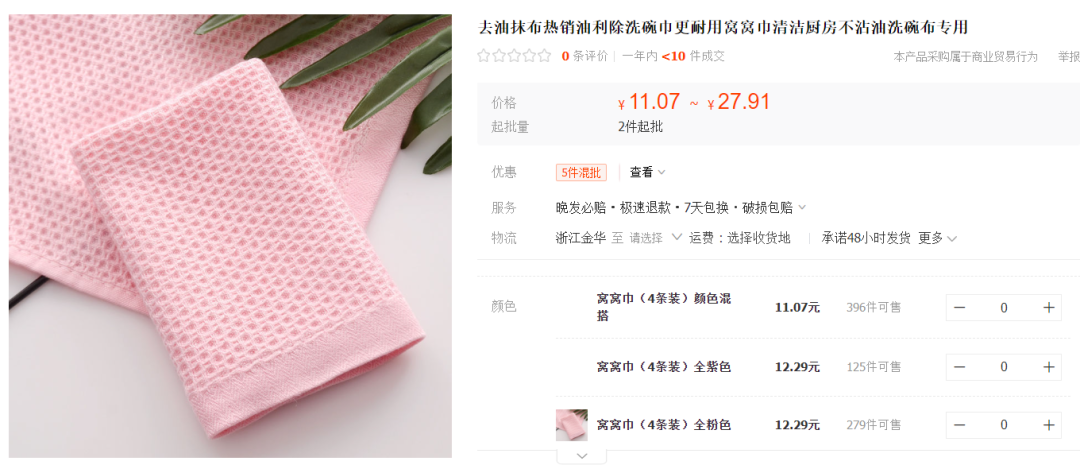Open the 请选择 destination dropdown
Image resolution: width=1080 pixels, height=465 pixels.
[x=654, y=238]
